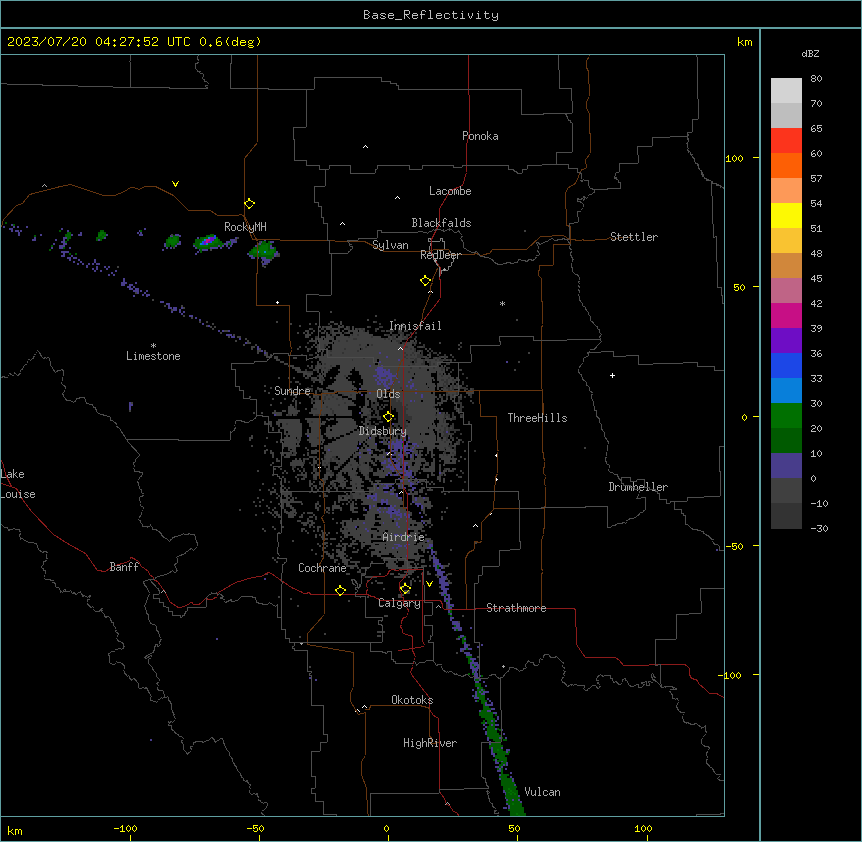Click the Ponoka town label
Viewport: 862px width, 842px height.
coord(480,136)
